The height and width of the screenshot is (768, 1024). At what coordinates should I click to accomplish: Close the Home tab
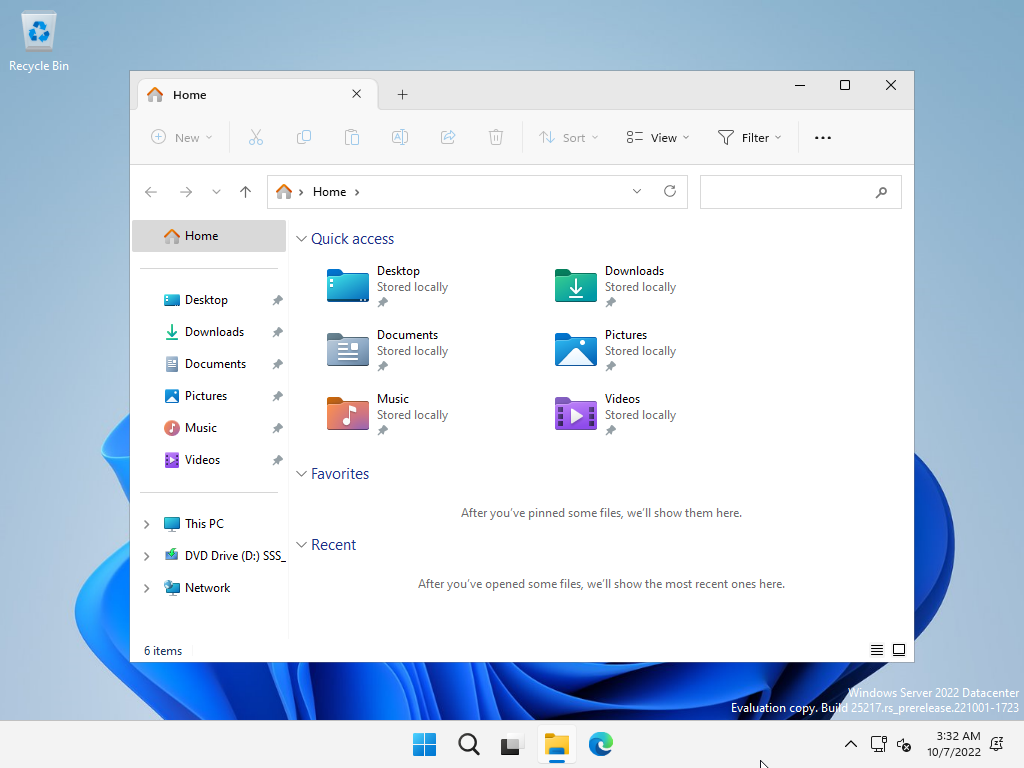pos(357,94)
